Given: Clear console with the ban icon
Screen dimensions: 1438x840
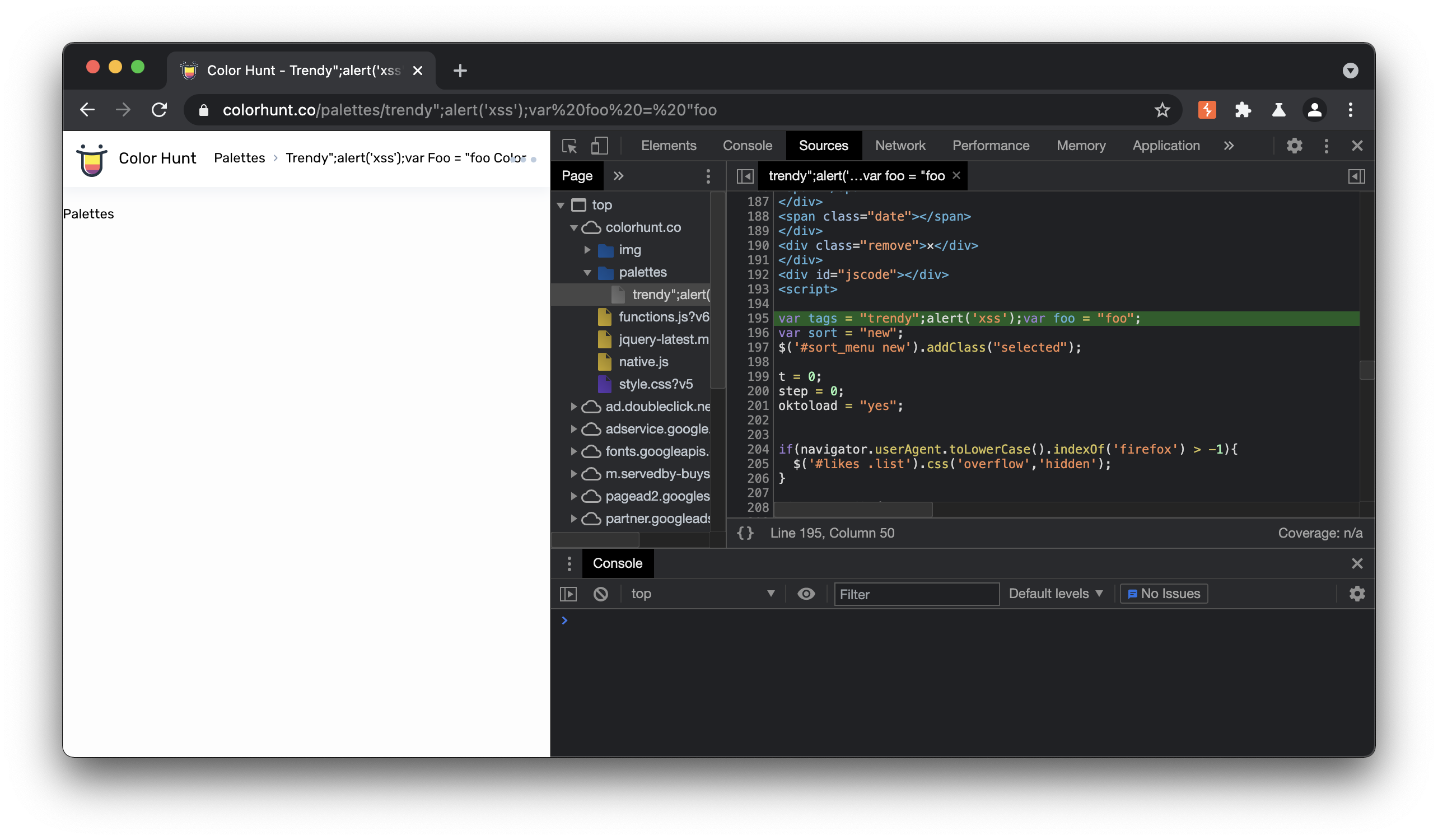Looking at the screenshot, I should (601, 594).
